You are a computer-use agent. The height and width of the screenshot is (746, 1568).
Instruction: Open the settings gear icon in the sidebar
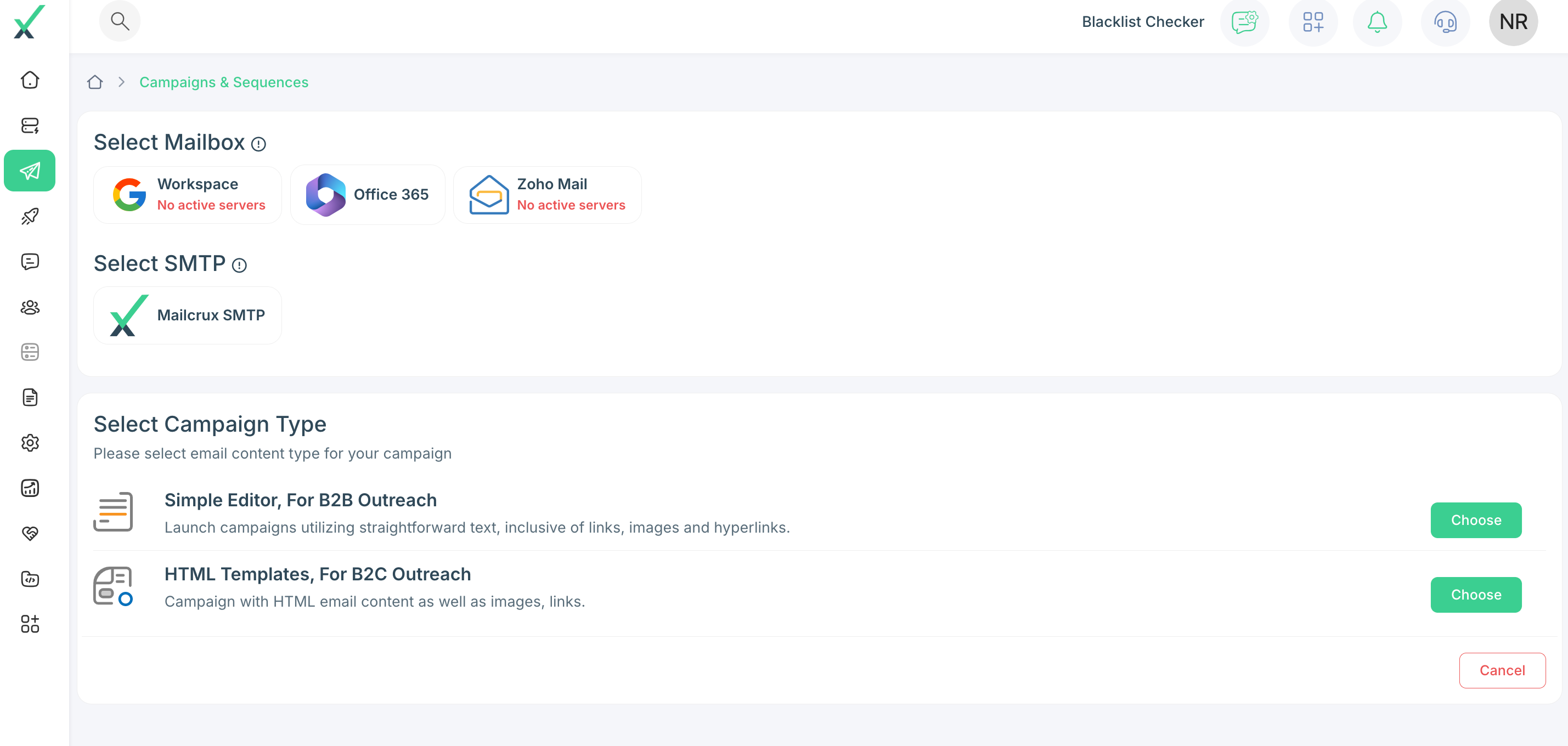click(x=30, y=443)
